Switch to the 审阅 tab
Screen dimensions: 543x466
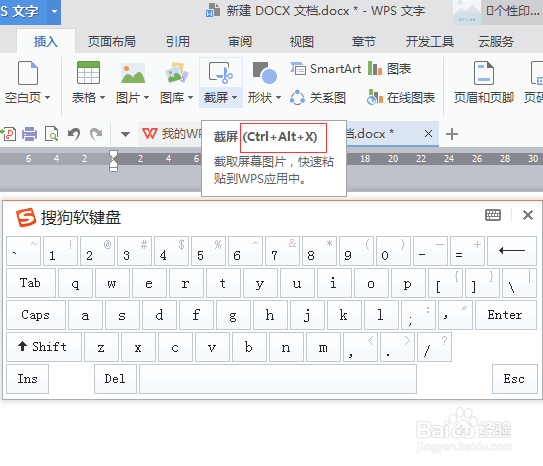click(x=240, y=42)
